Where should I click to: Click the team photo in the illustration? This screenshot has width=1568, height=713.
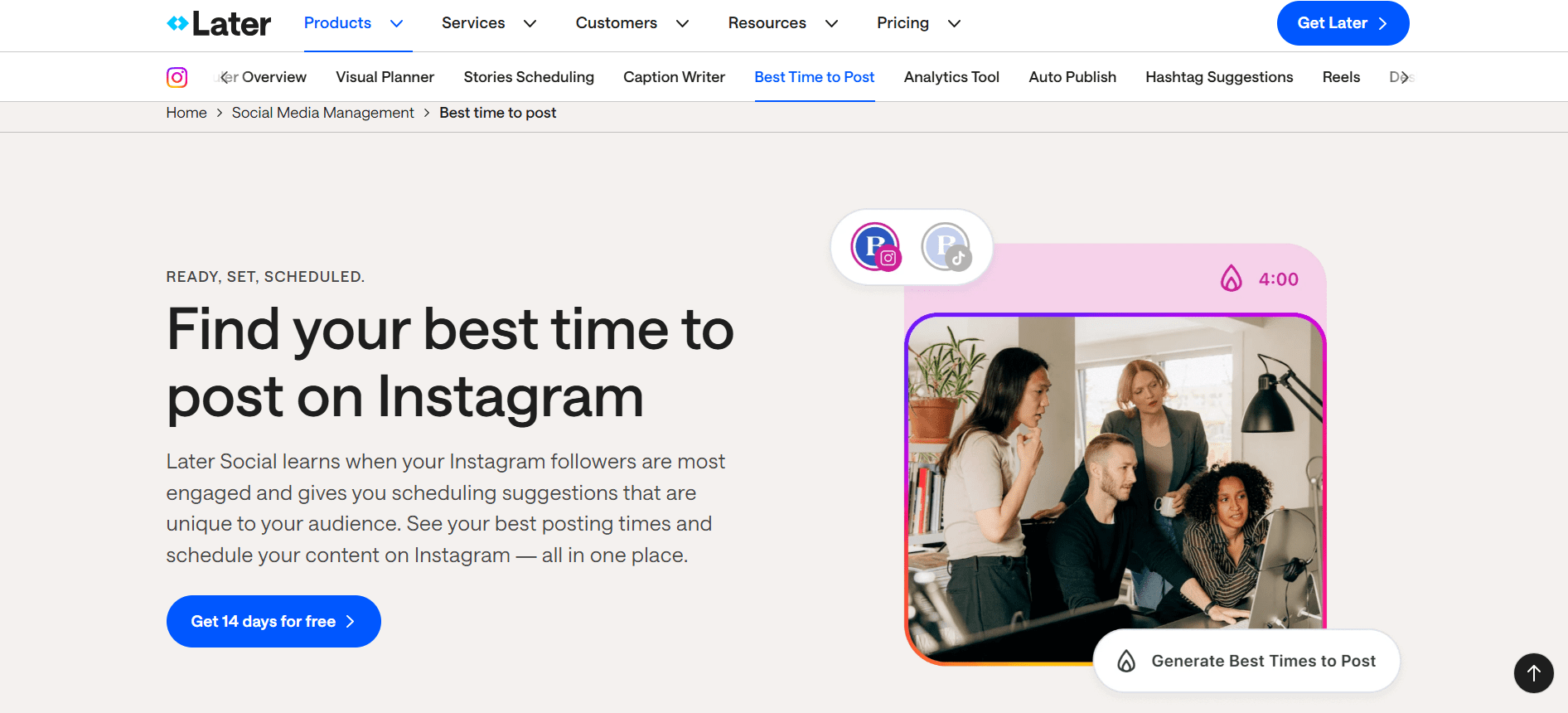coord(1116,489)
